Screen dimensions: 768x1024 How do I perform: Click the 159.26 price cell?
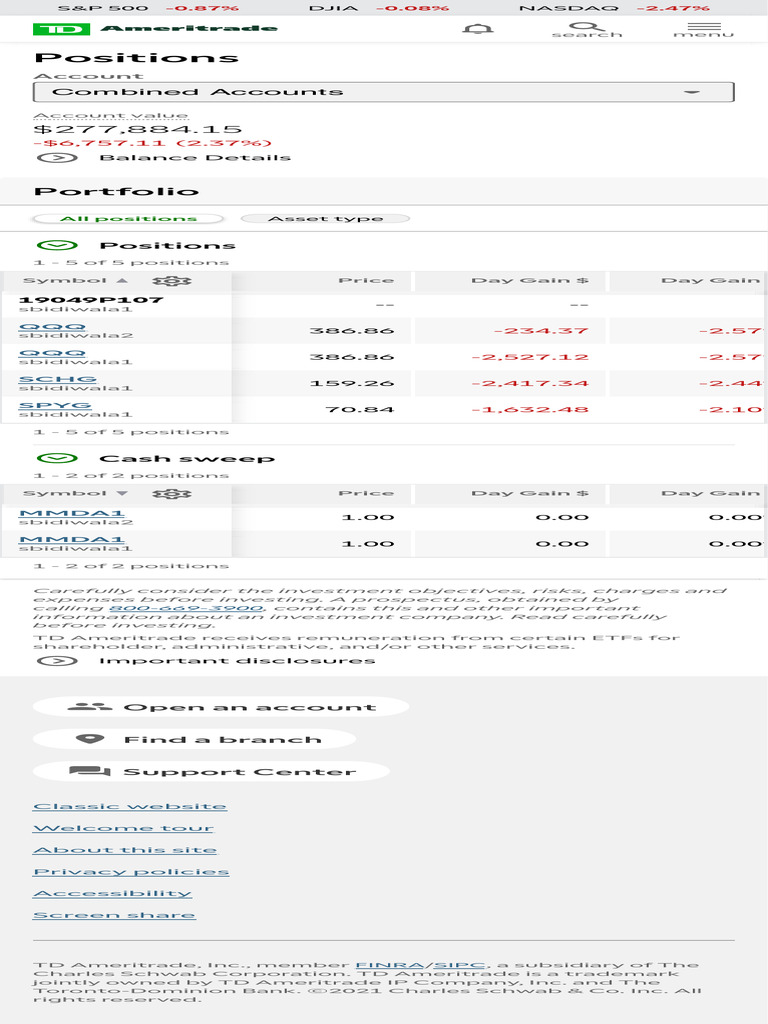tap(351, 383)
